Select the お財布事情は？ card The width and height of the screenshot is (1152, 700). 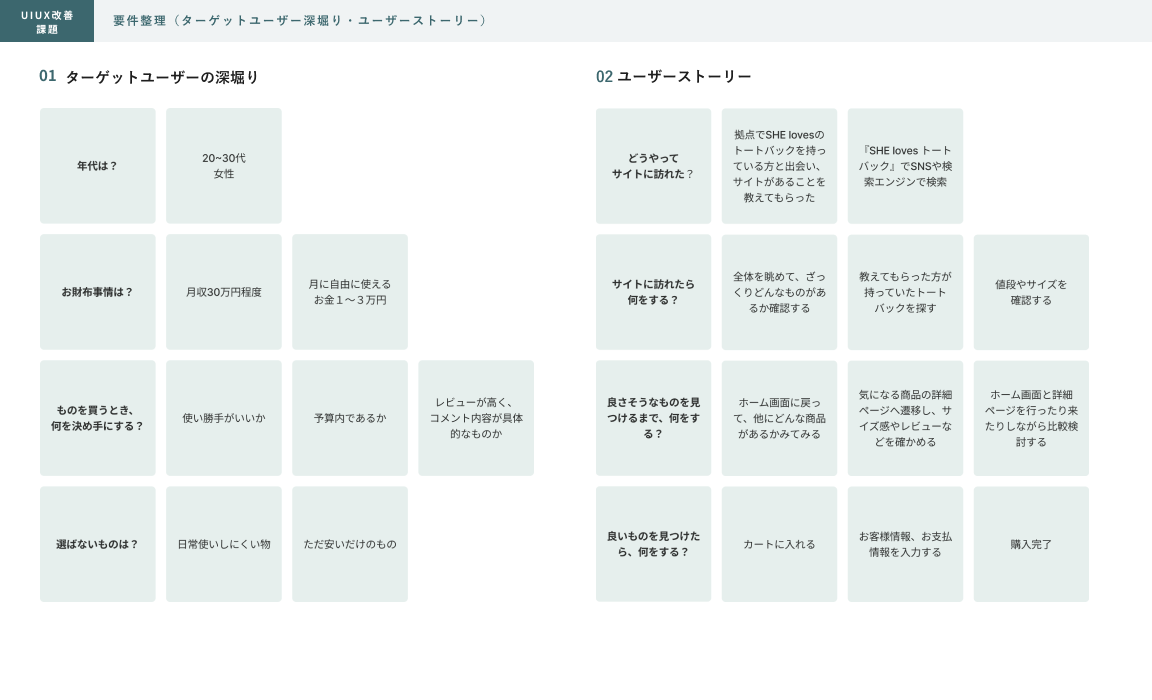(98, 292)
